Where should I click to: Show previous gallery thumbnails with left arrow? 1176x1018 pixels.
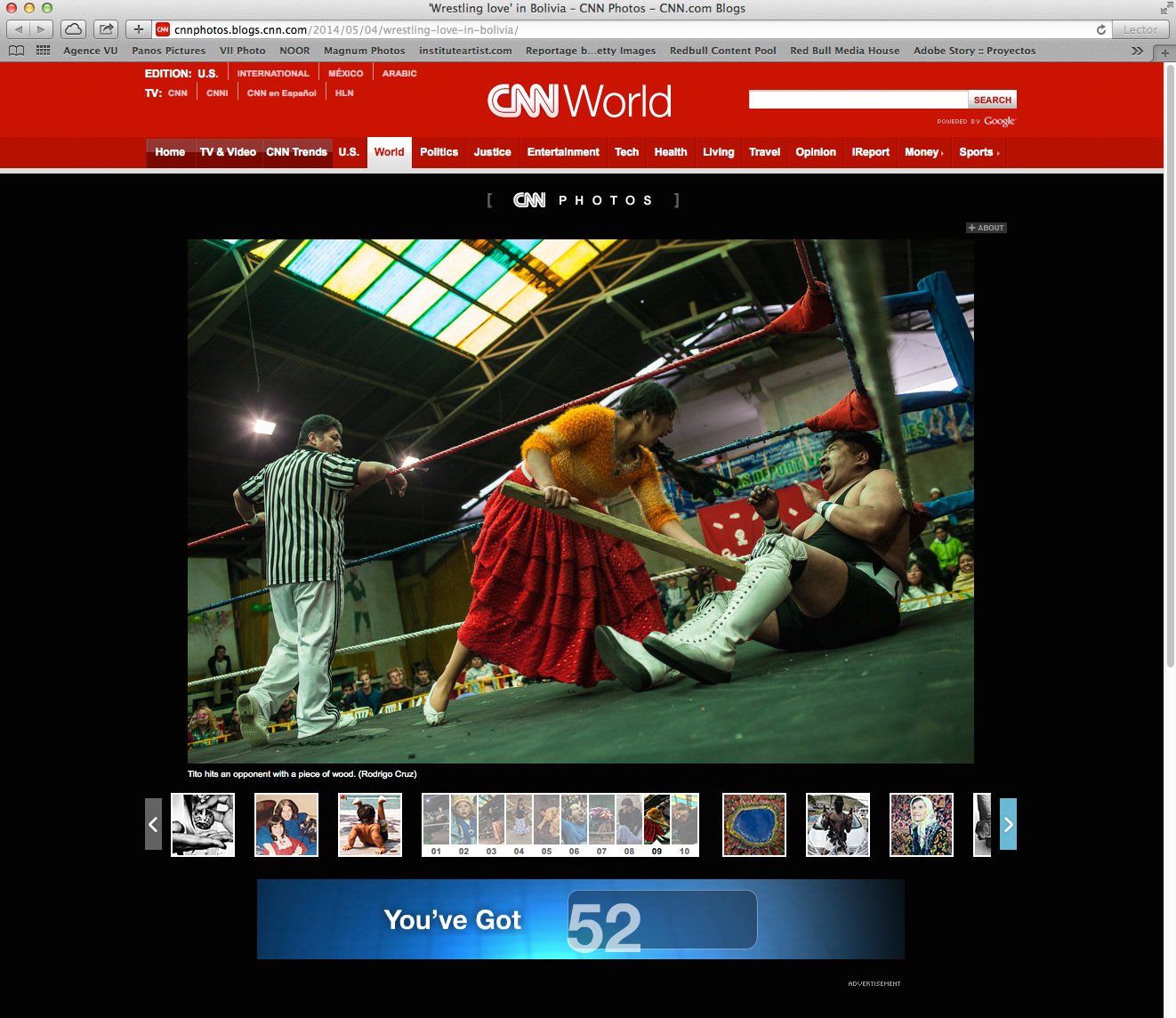coord(153,824)
